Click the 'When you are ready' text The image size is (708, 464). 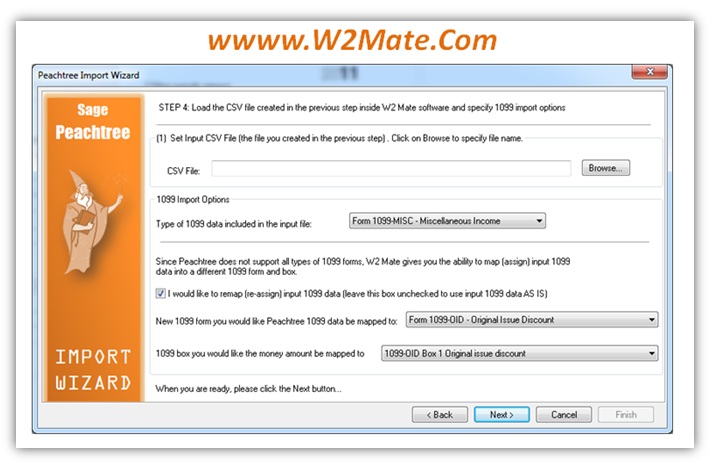(x=248, y=389)
